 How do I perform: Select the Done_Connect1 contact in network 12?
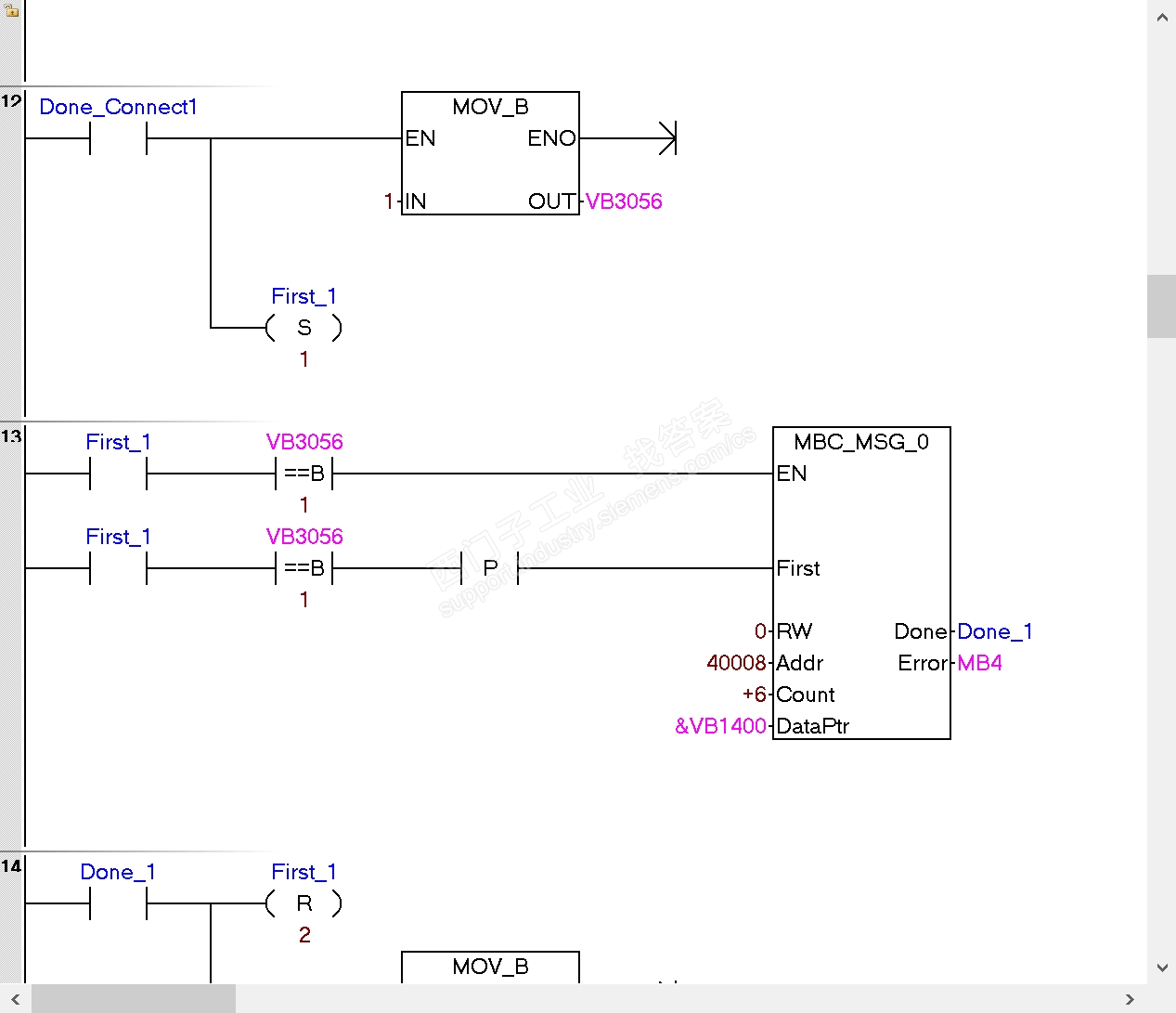pos(118,139)
